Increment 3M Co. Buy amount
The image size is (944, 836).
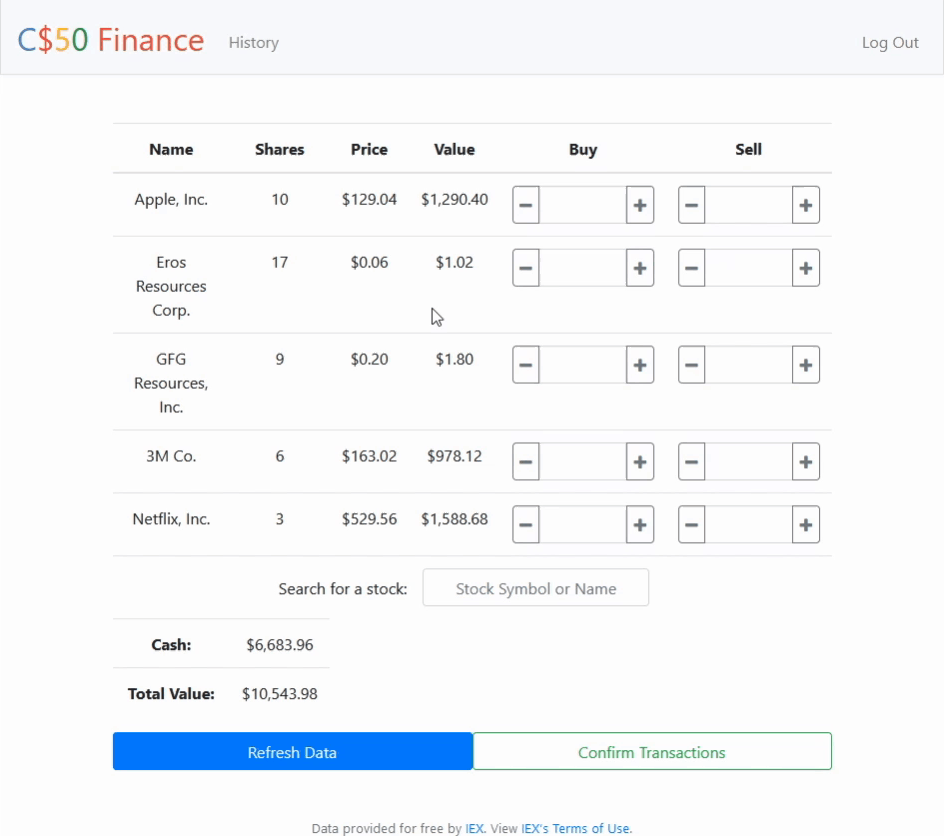point(640,462)
